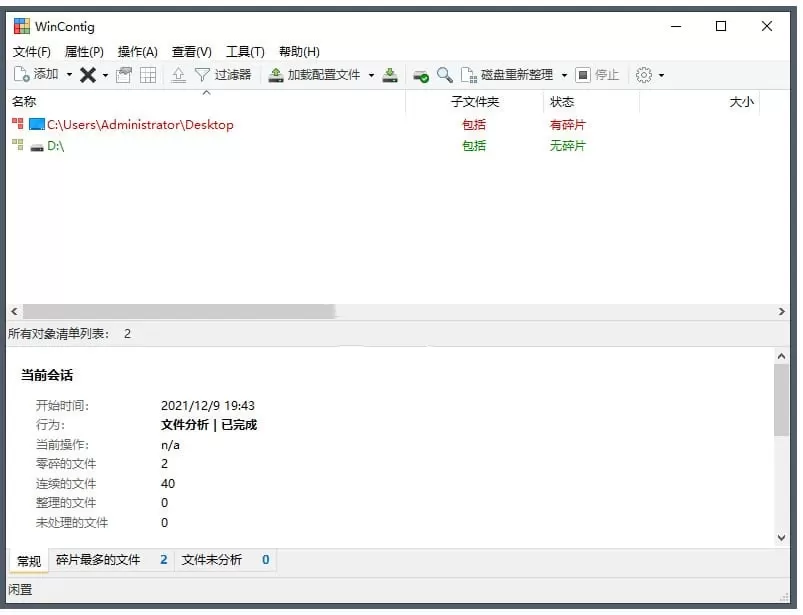Viewport: 803px width, 615px height.
Task: Switch to 文件未分析 tab
Action: click(x=225, y=560)
